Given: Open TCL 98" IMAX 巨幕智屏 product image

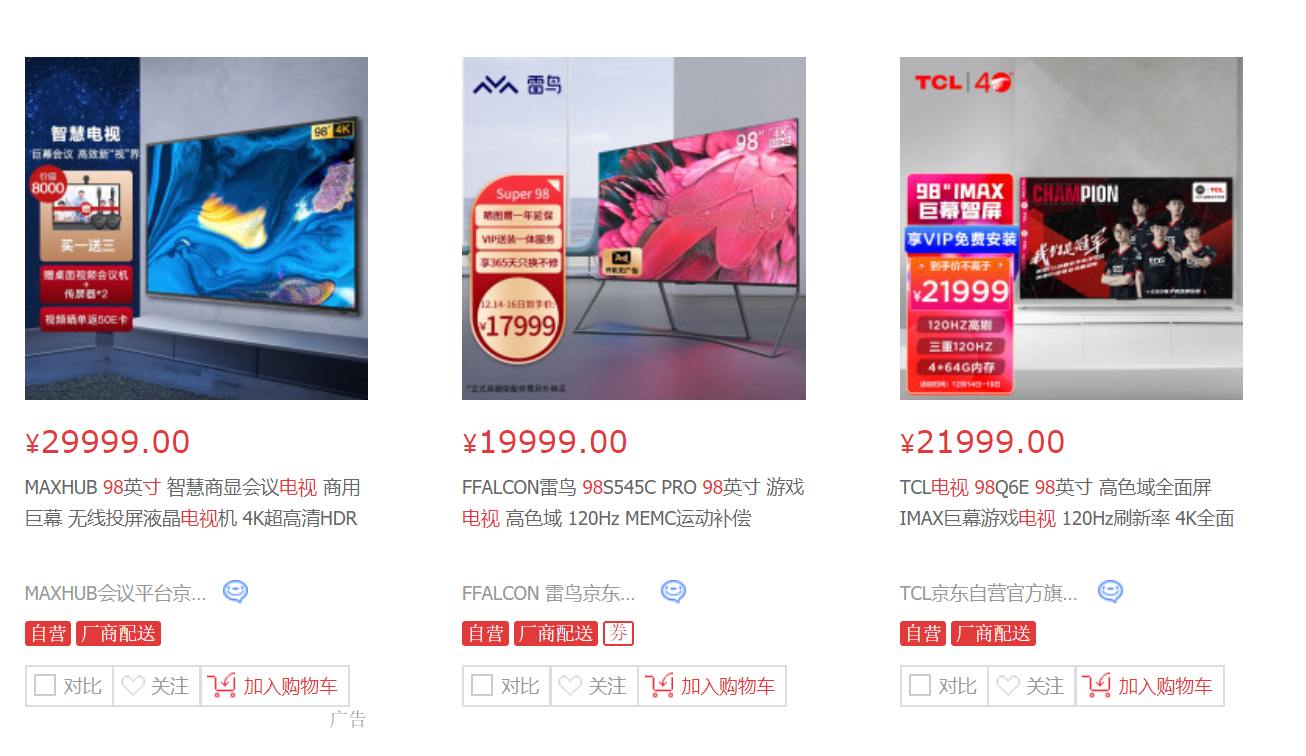Looking at the screenshot, I should [x=1071, y=228].
